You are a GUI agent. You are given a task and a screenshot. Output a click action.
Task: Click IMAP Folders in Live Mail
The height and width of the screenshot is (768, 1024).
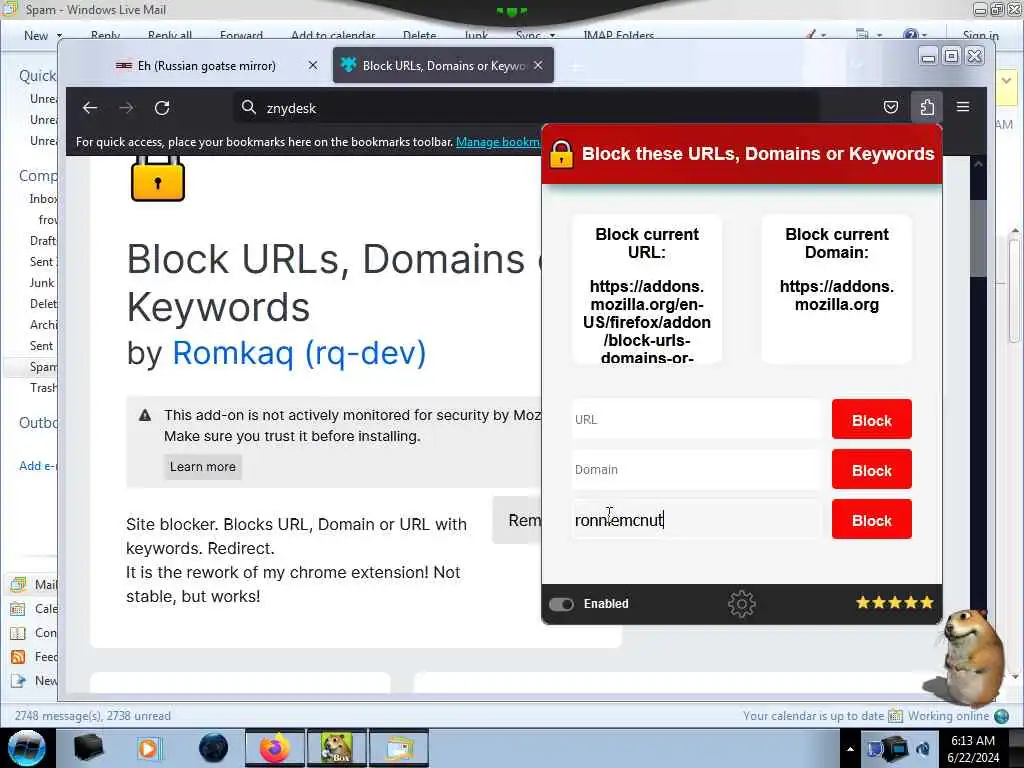click(x=618, y=35)
